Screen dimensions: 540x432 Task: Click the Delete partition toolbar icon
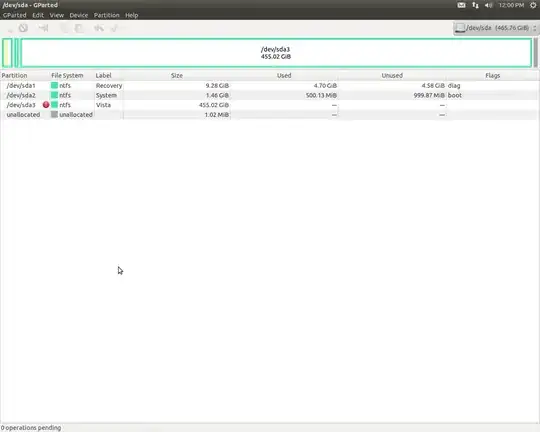pyautogui.click(x=23, y=28)
